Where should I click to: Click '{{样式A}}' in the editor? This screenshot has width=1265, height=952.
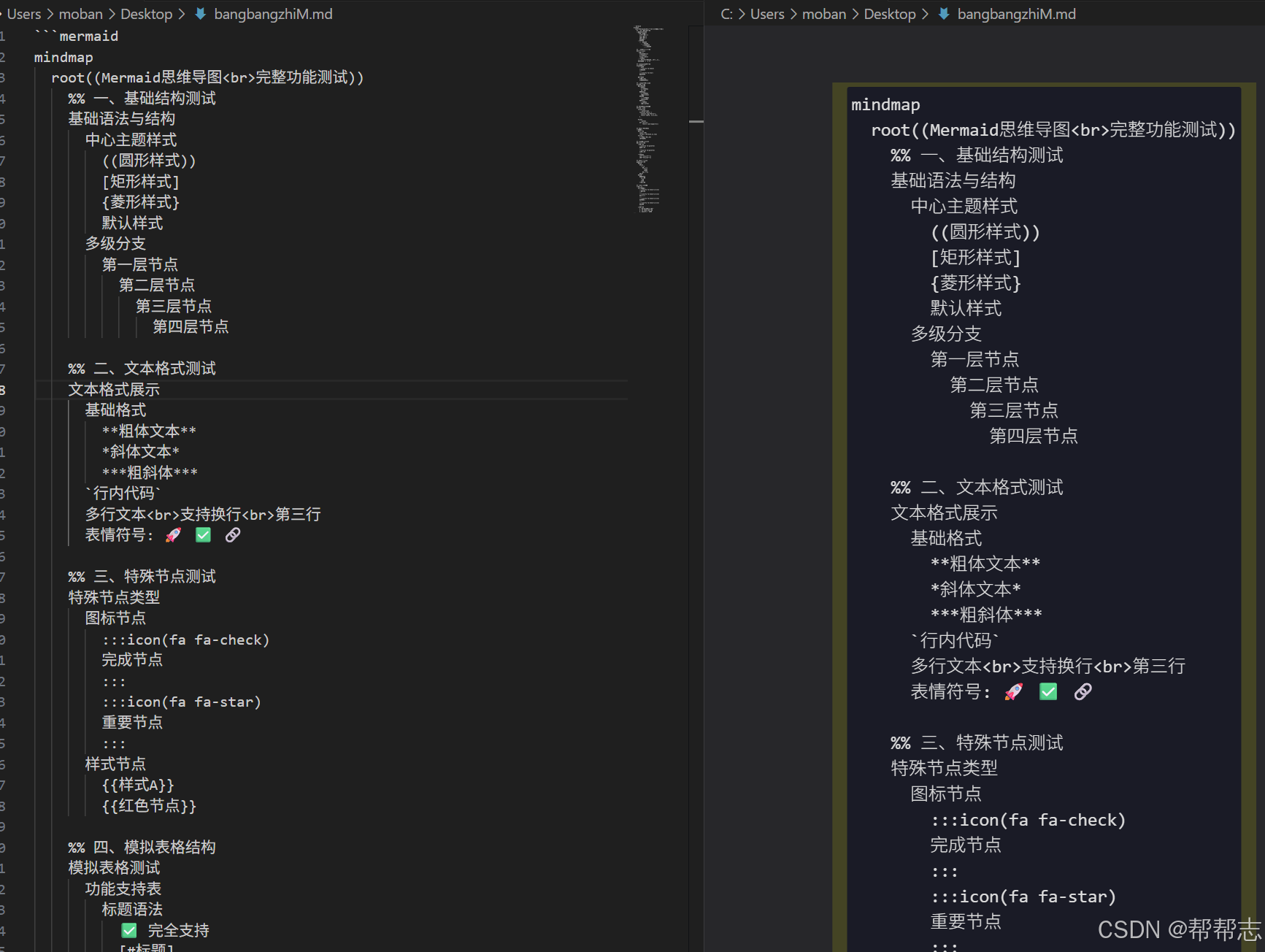pyautogui.click(x=138, y=785)
